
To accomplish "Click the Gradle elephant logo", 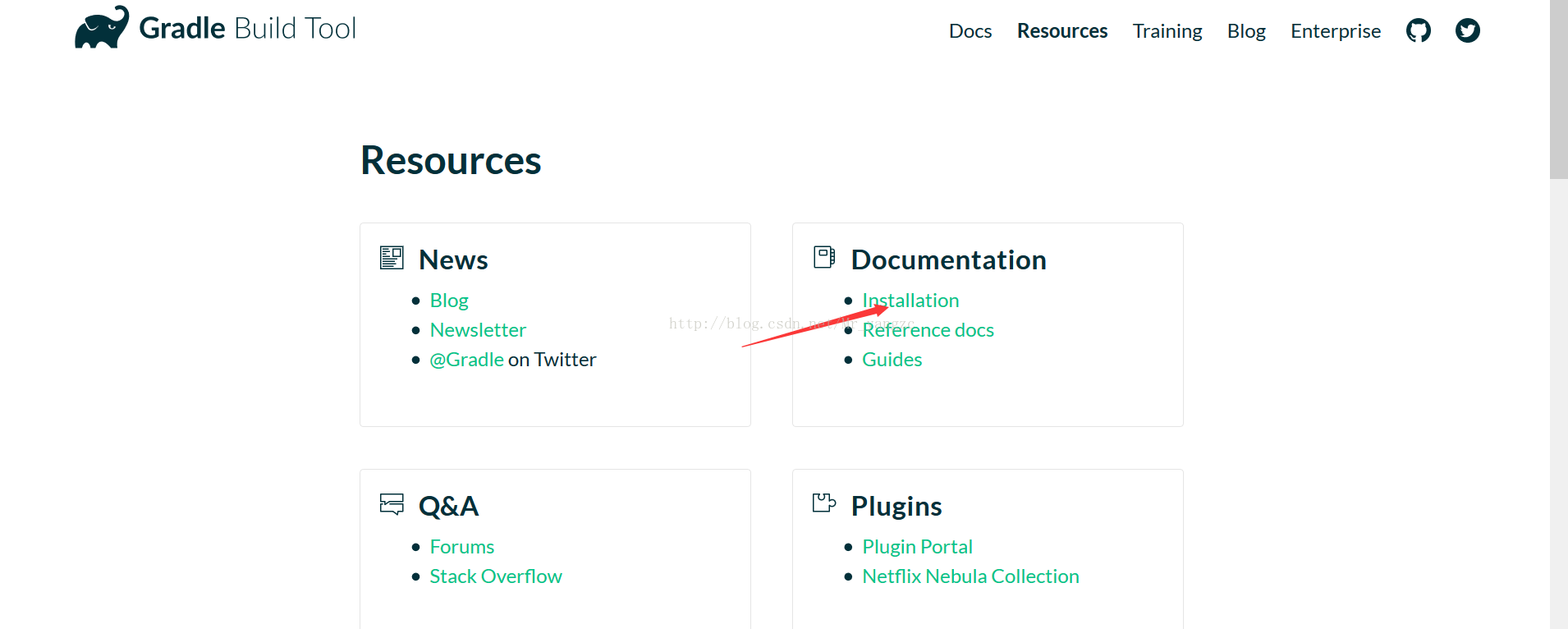I will pyautogui.click(x=102, y=27).
